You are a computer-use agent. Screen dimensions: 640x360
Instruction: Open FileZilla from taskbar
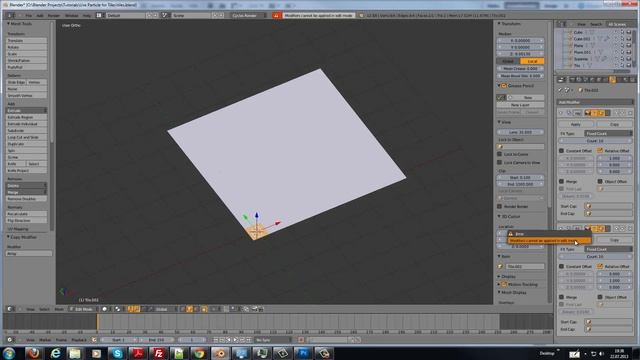(x=158, y=353)
